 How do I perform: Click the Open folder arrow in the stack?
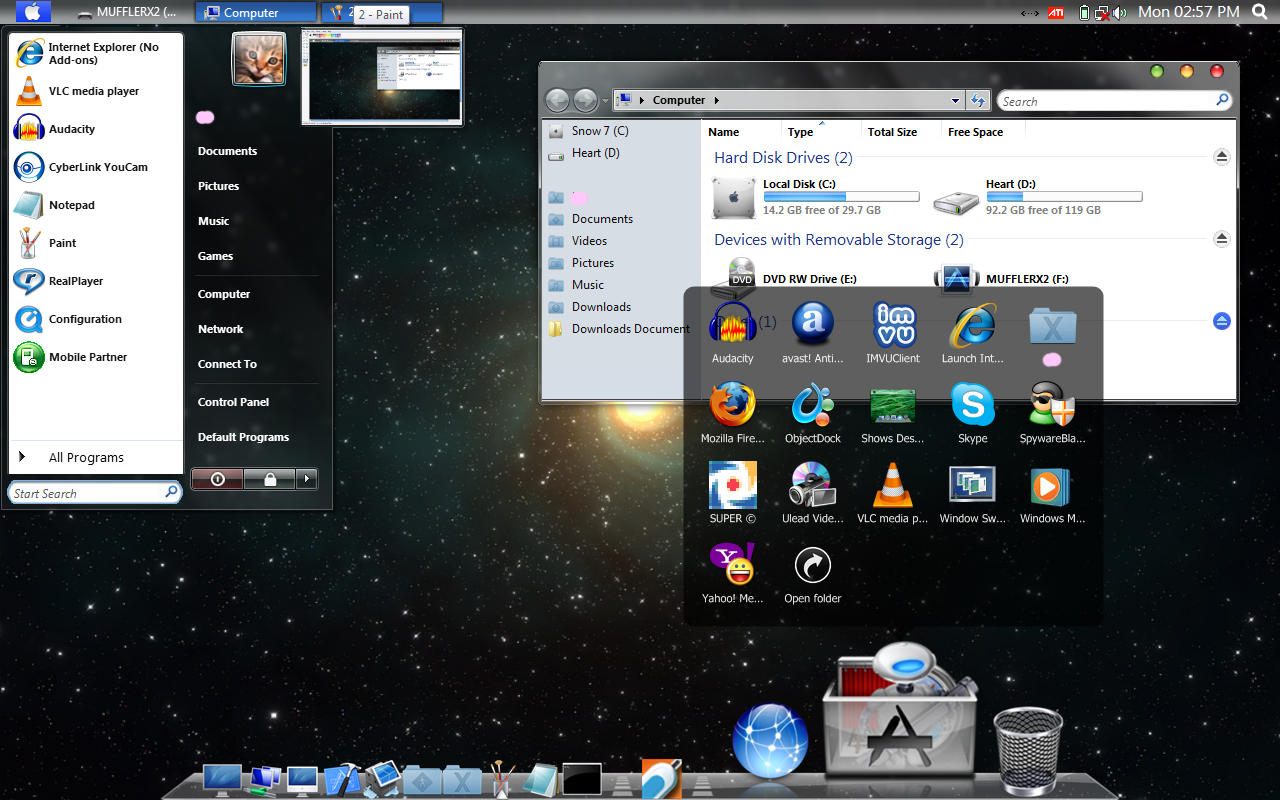(x=813, y=565)
